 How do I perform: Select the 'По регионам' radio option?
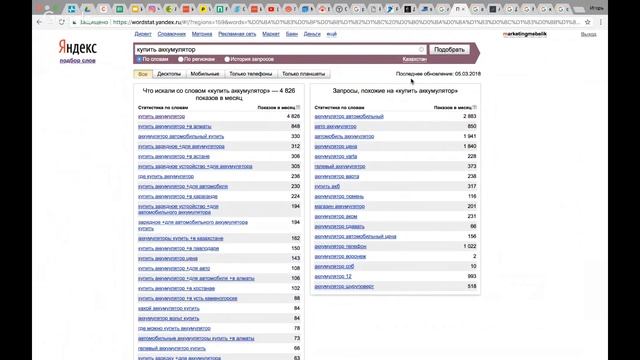pyautogui.click(x=180, y=59)
